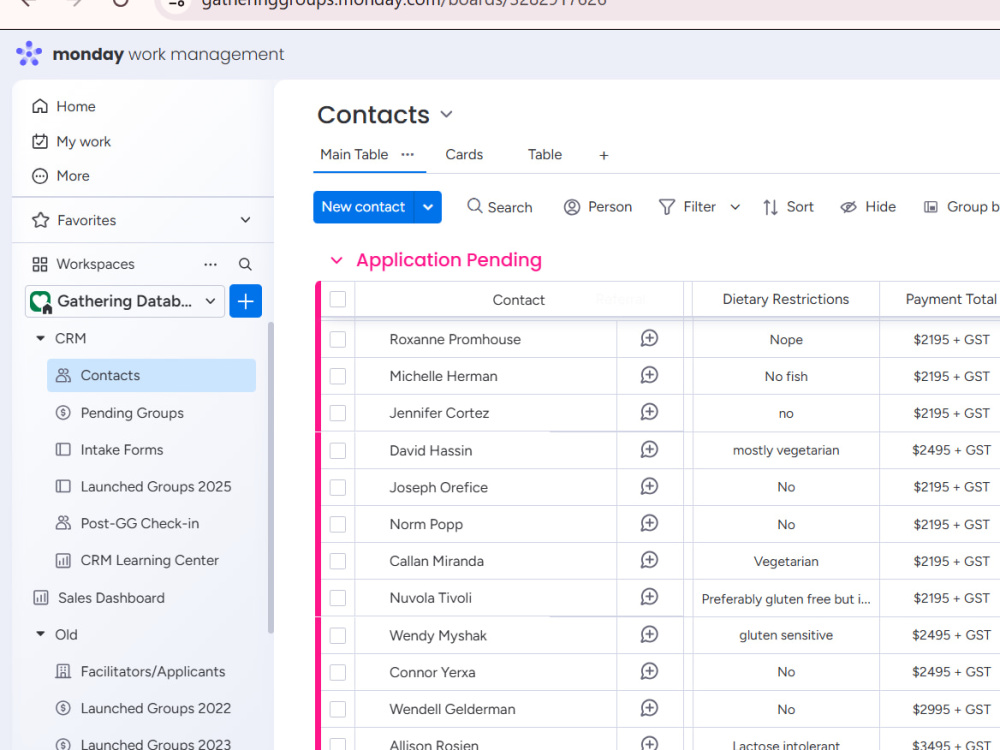
Task: Click the monday logo icon
Action: pos(29,54)
